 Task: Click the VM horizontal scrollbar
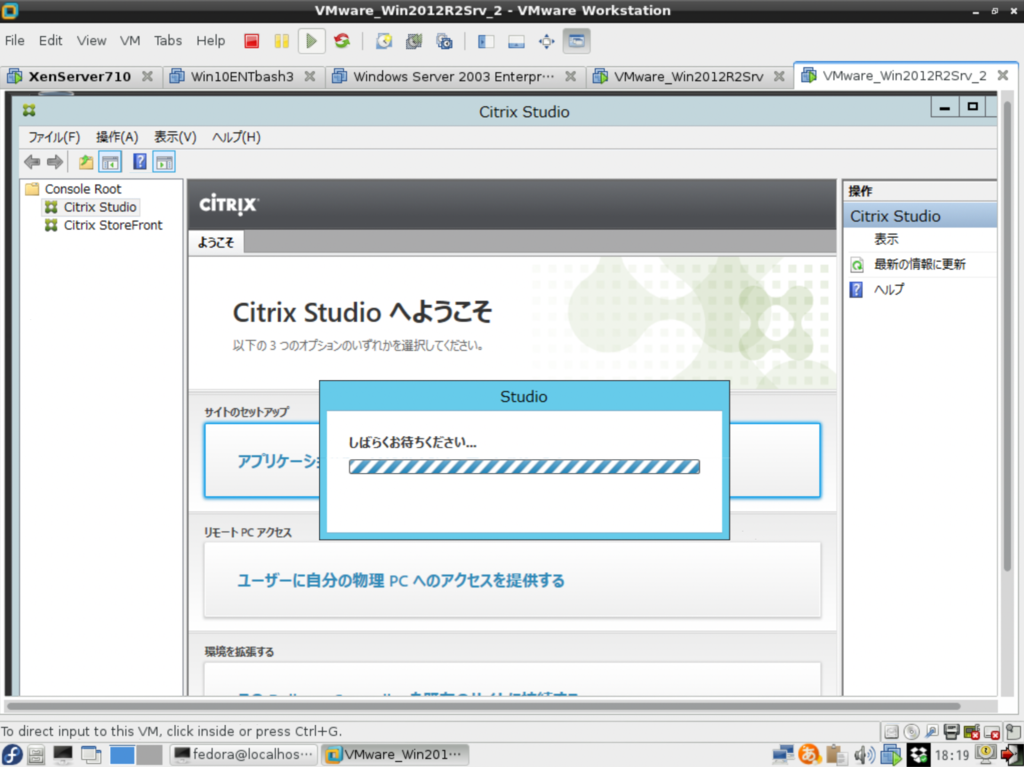483,706
